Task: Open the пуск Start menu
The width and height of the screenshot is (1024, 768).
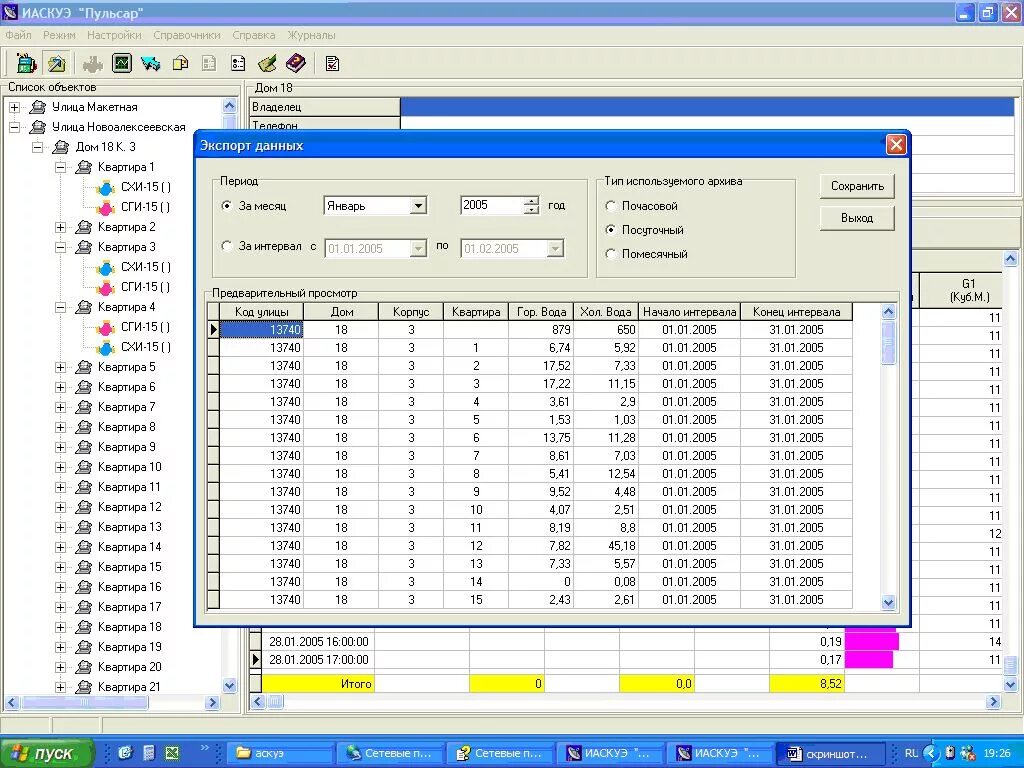Action: [46, 753]
